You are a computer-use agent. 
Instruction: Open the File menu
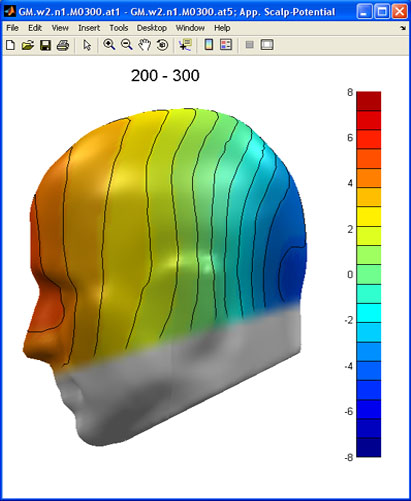pyautogui.click(x=12, y=28)
